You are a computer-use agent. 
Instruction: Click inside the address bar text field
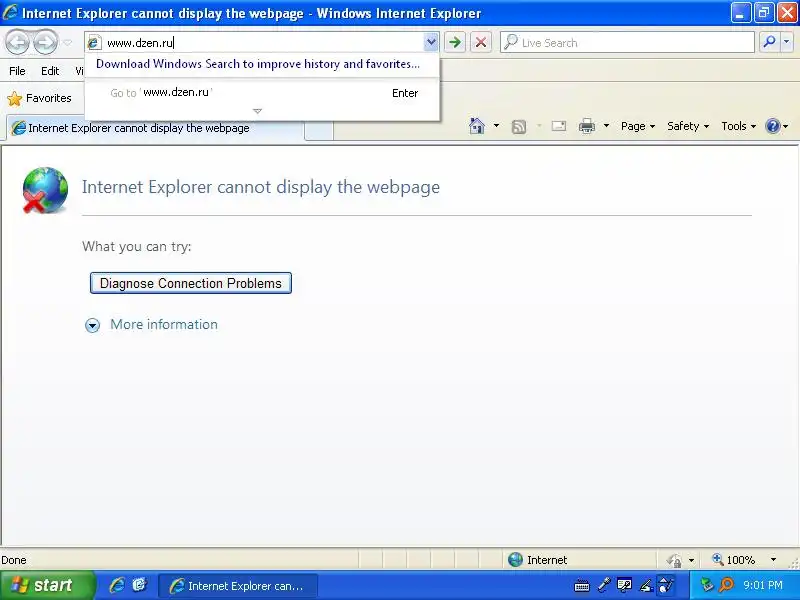click(x=263, y=43)
